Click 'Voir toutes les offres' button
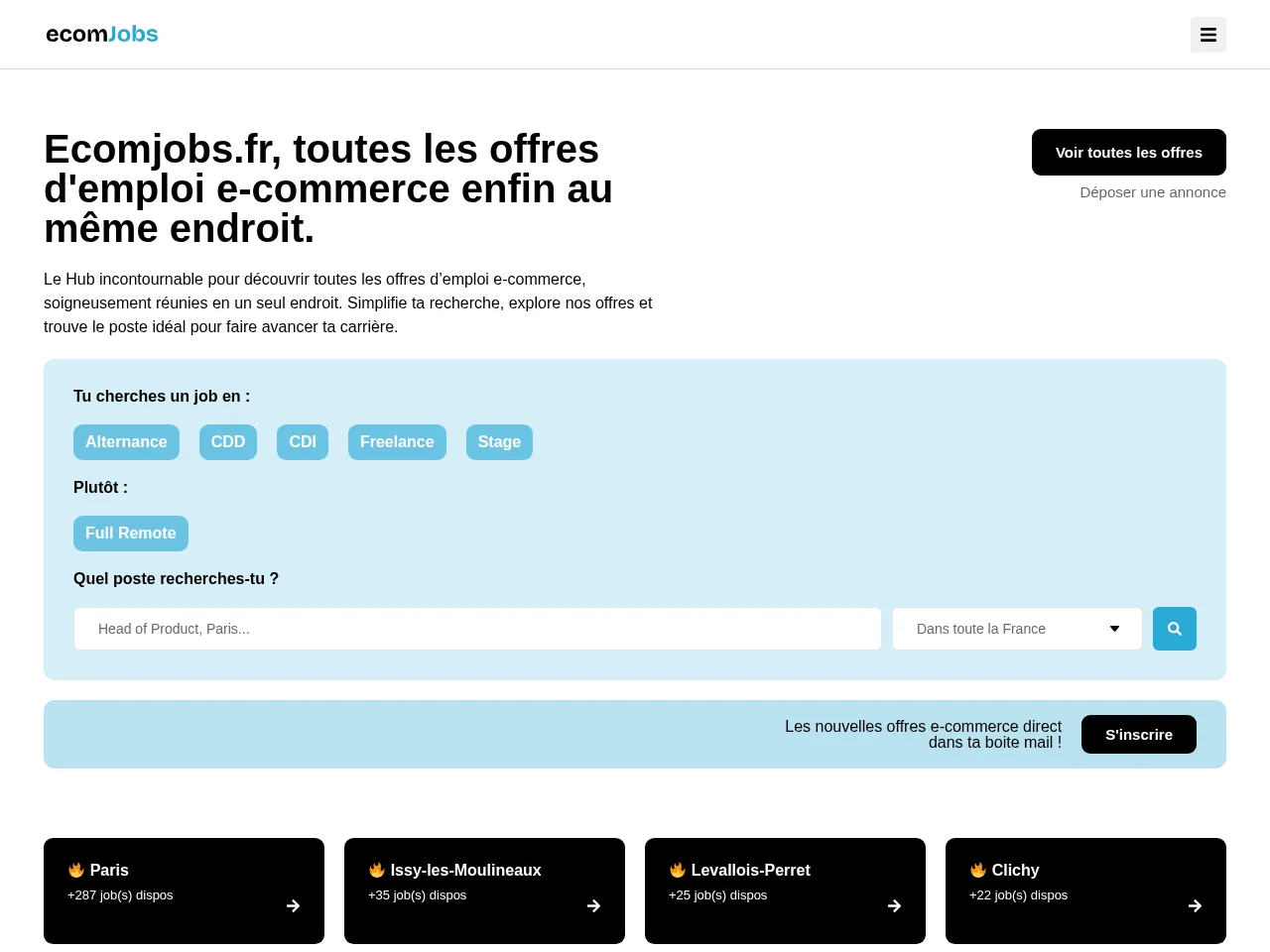 tap(1129, 153)
